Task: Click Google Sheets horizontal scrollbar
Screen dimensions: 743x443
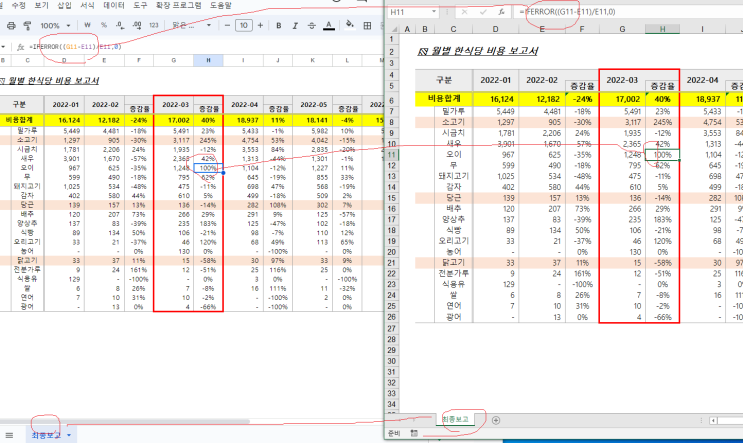Action: point(127,421)
